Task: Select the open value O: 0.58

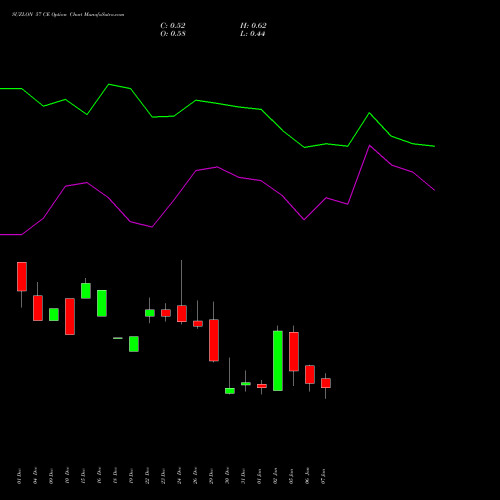Action: click(x=173, y=34)
